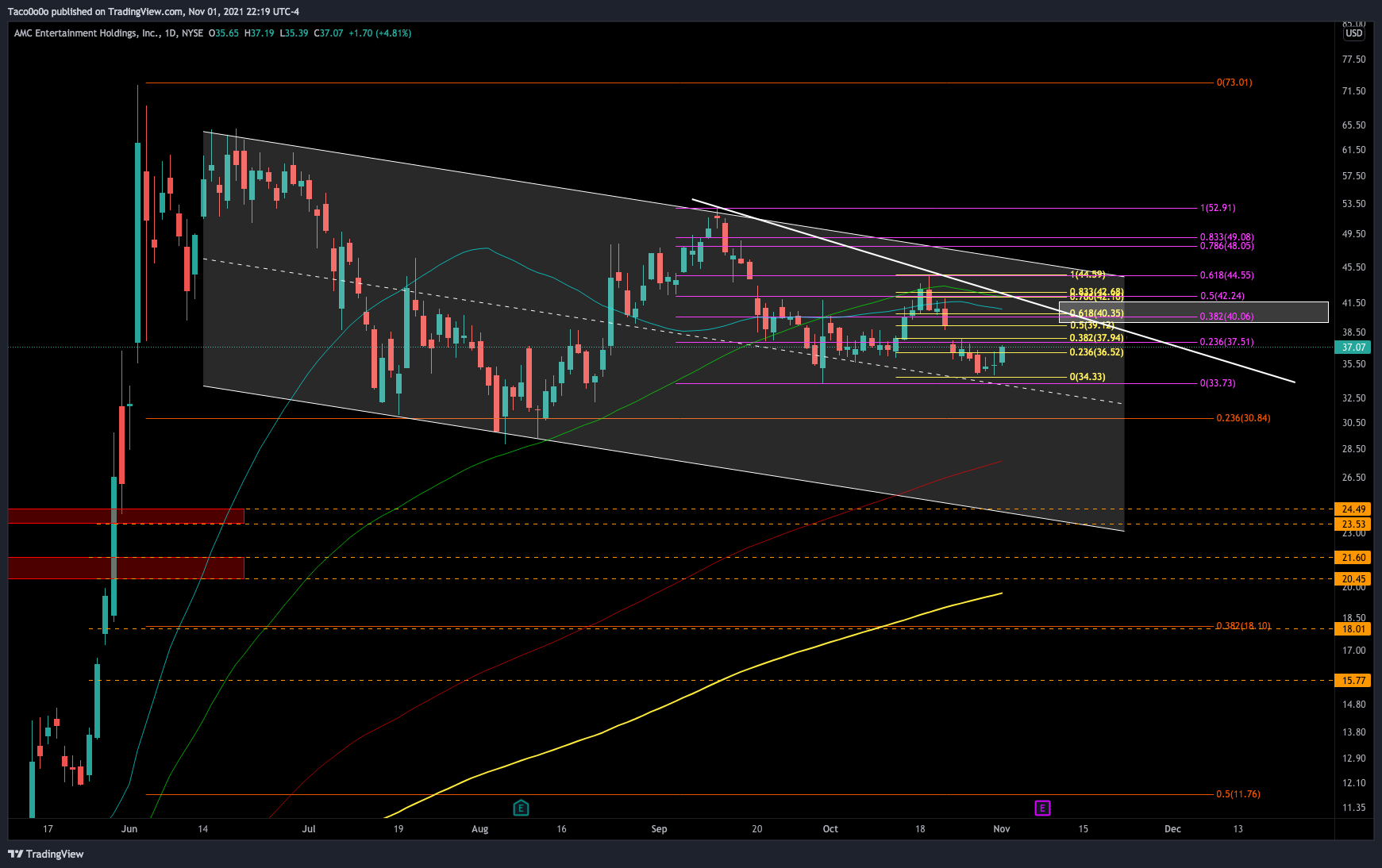Click the Jul date axis label
The height and width of the screenshot is (868, 1382).
[x=309, y=829]
